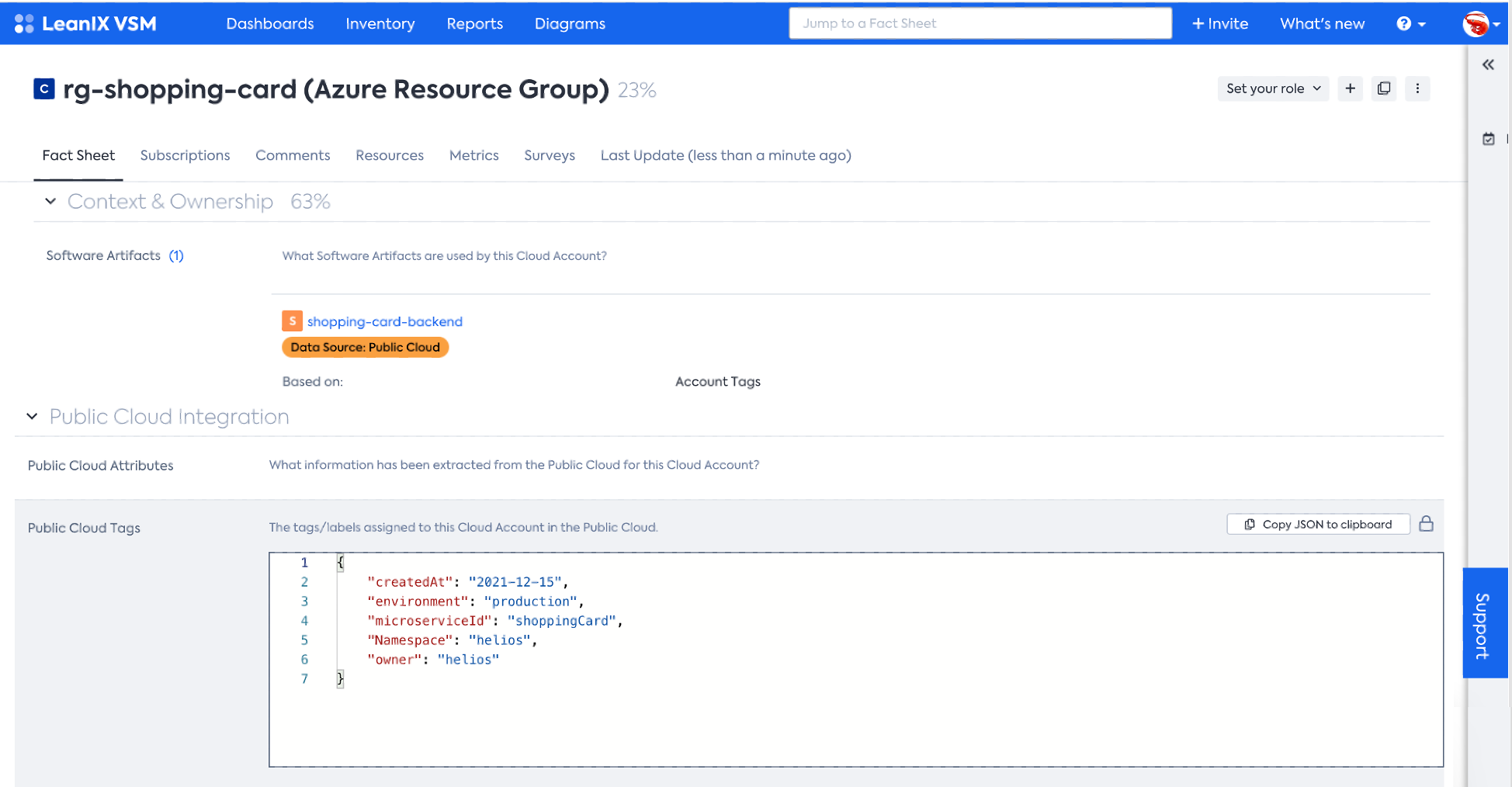
Task: Click the "createdAt" JSON line
Action: [468, 582]
